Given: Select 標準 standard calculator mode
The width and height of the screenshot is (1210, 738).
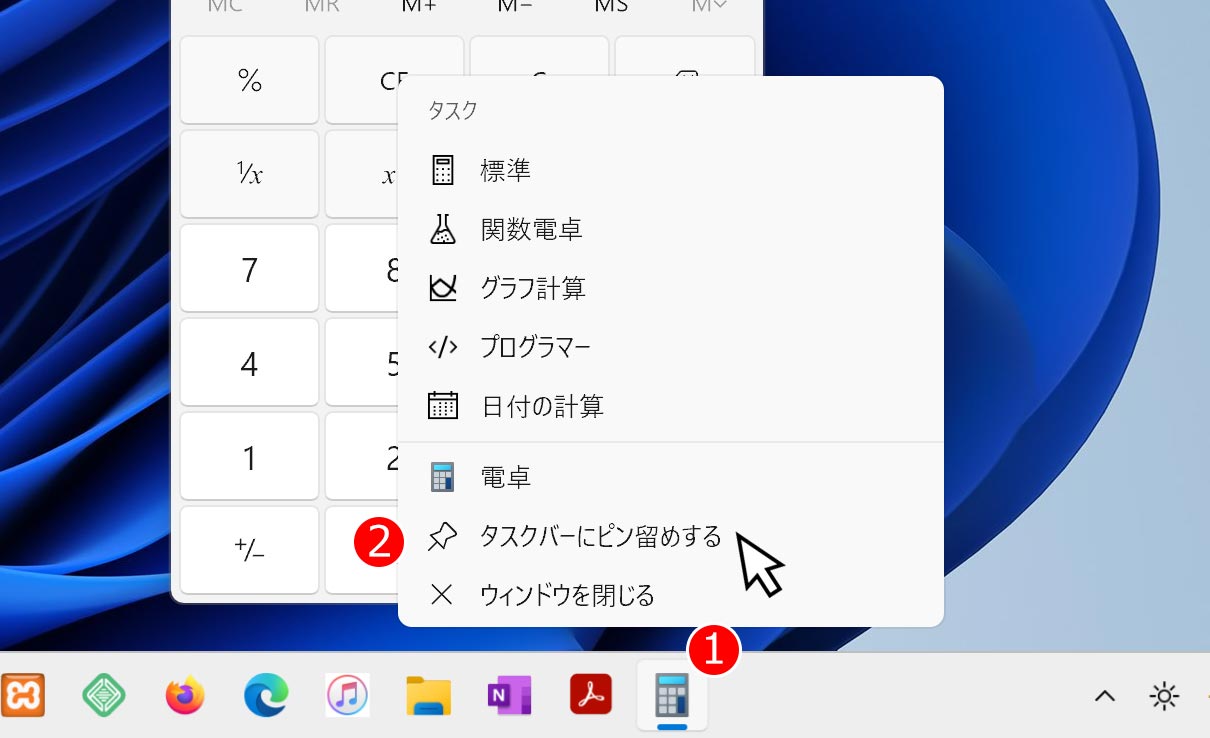Looking at the screenshot, I should [505, 171].
